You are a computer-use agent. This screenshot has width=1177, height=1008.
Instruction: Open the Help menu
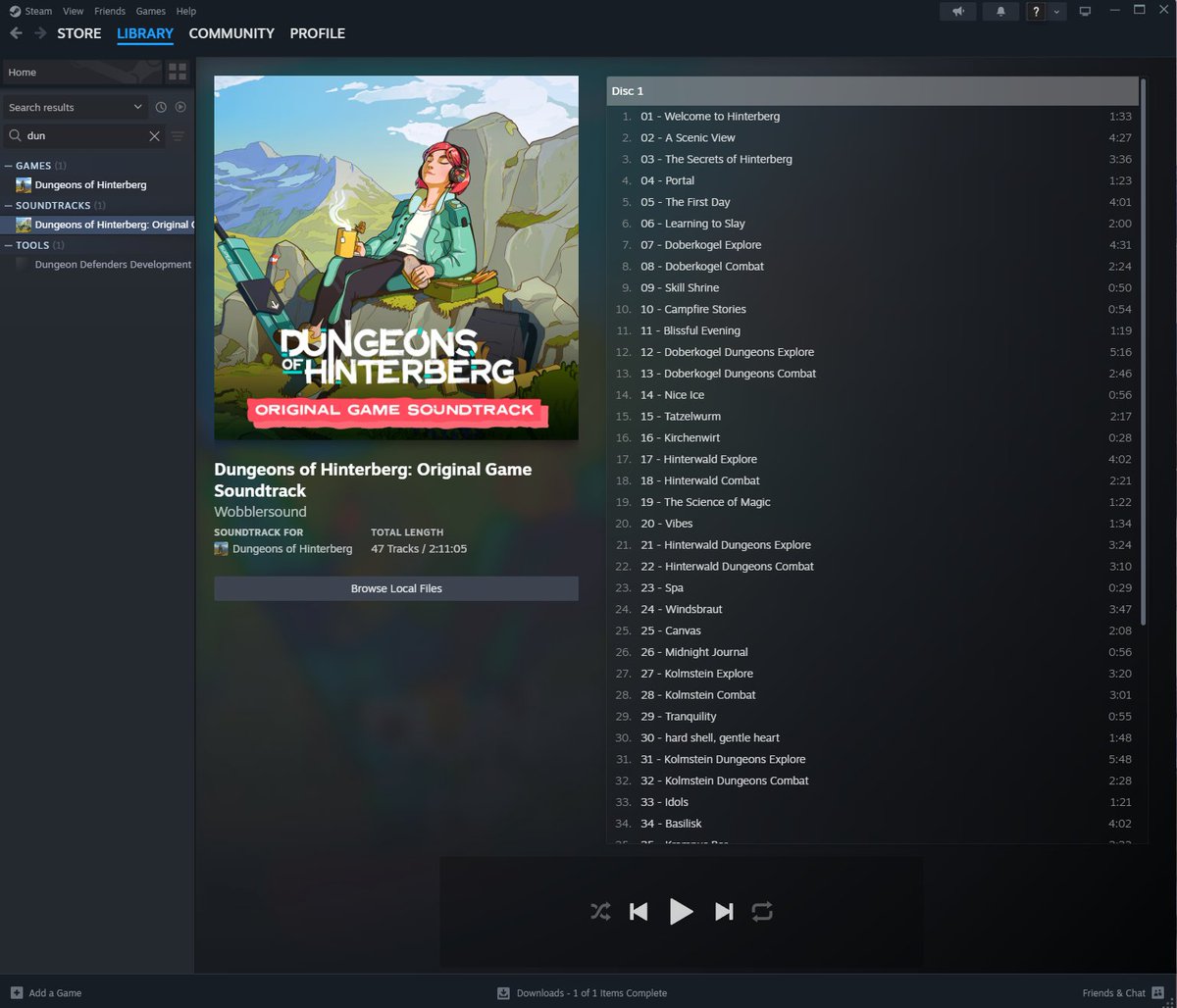[186, 11]
